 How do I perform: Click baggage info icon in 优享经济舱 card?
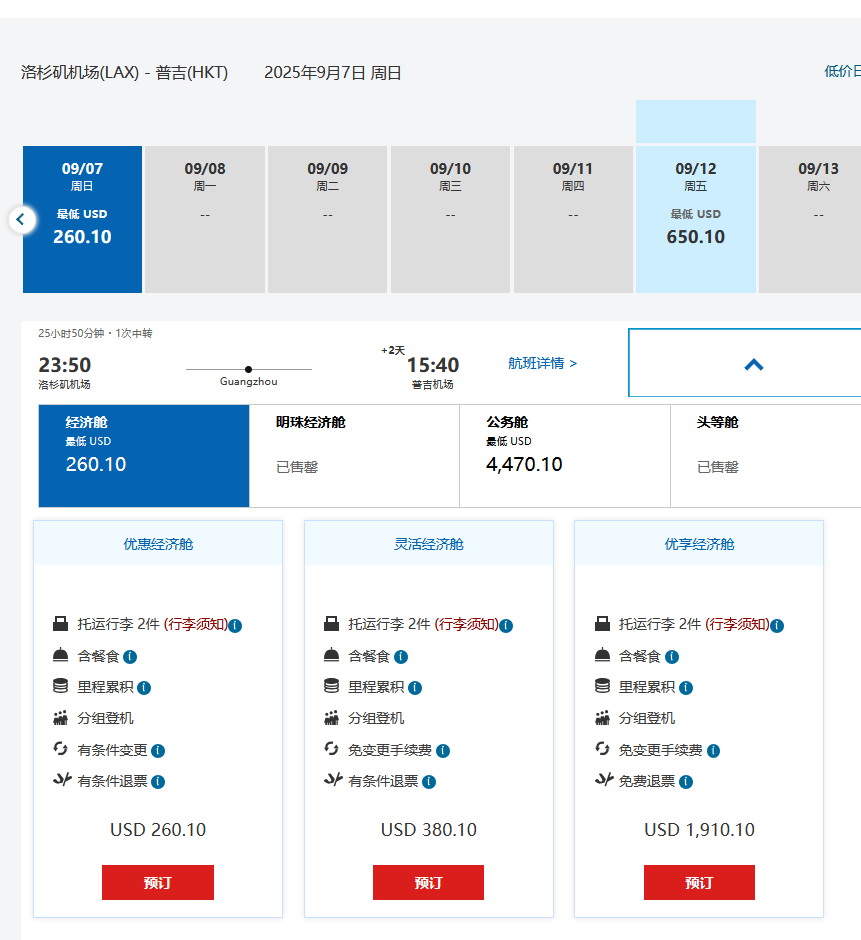(x=777, y=626)
